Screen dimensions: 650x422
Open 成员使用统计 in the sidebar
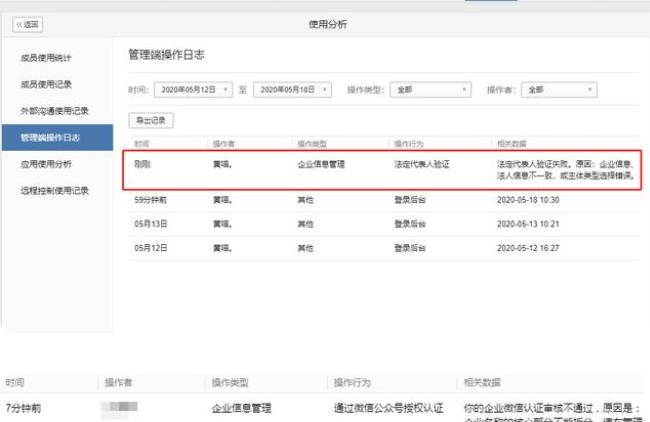tap(46, 58)
